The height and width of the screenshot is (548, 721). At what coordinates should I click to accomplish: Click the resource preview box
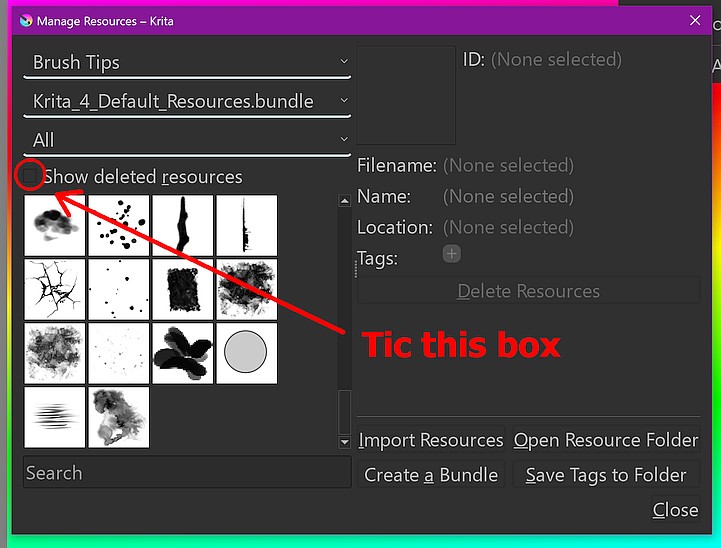coord(406,95)
